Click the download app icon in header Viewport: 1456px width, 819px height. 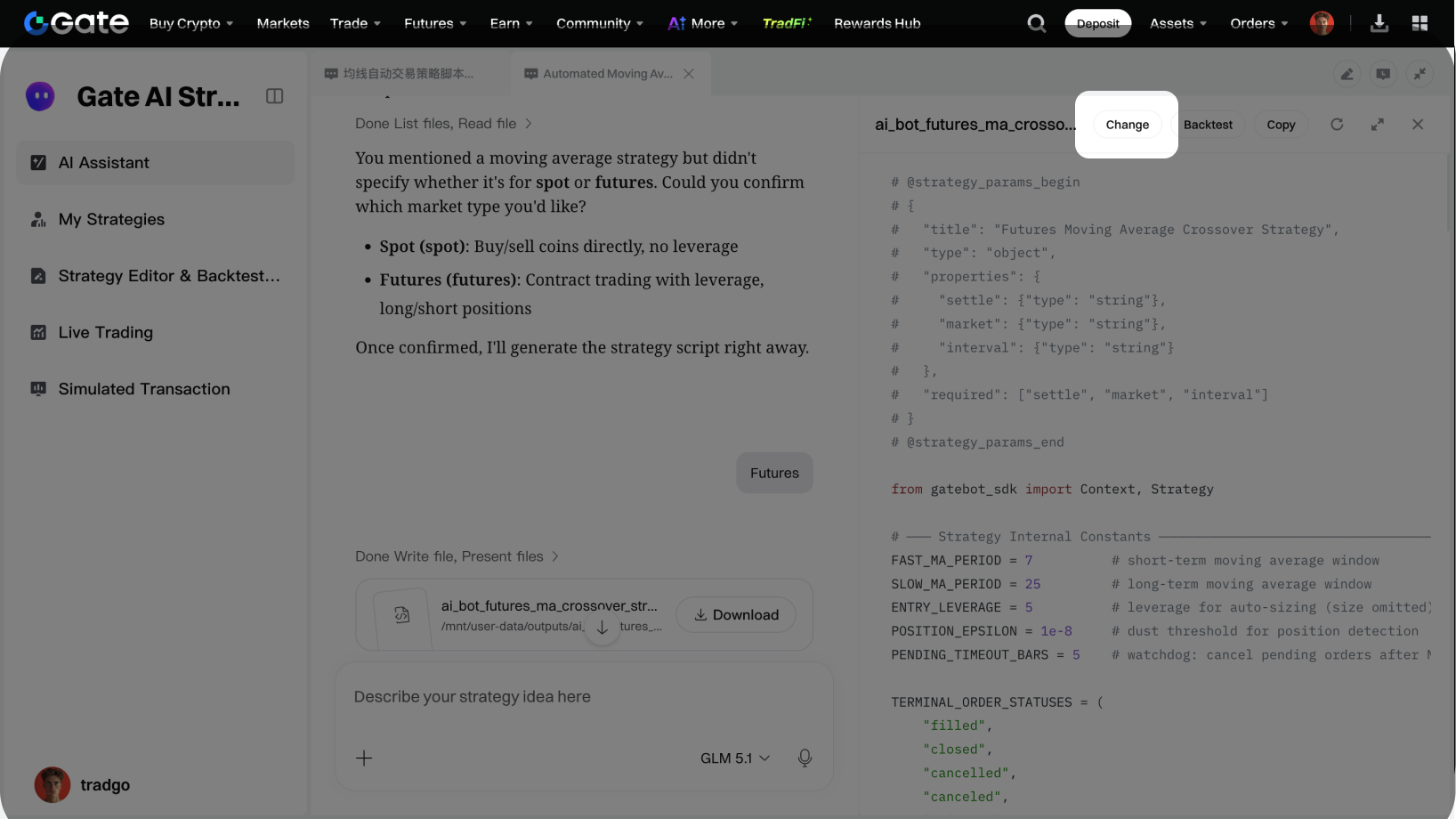1379,23
